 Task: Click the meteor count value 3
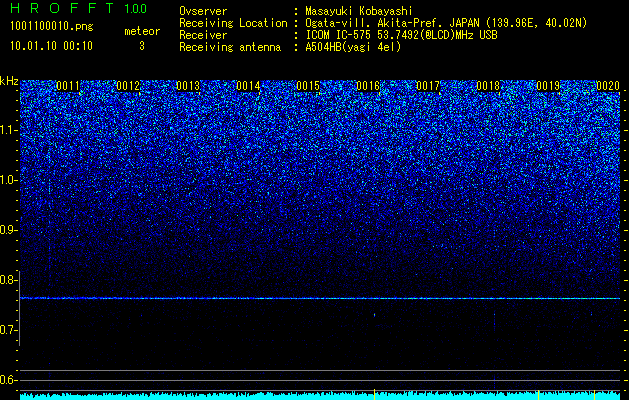(142, 46)
